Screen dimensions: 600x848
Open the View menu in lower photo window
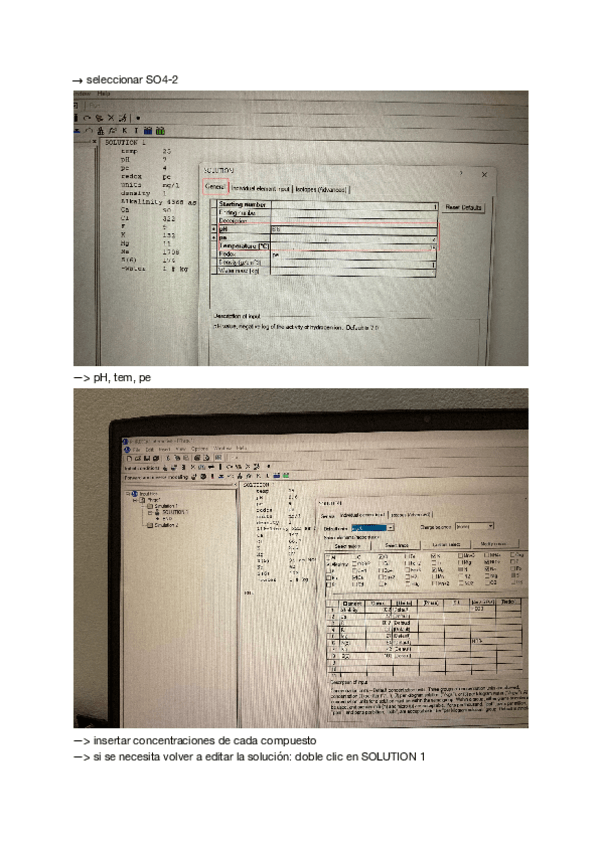click(x=180, y=449)
